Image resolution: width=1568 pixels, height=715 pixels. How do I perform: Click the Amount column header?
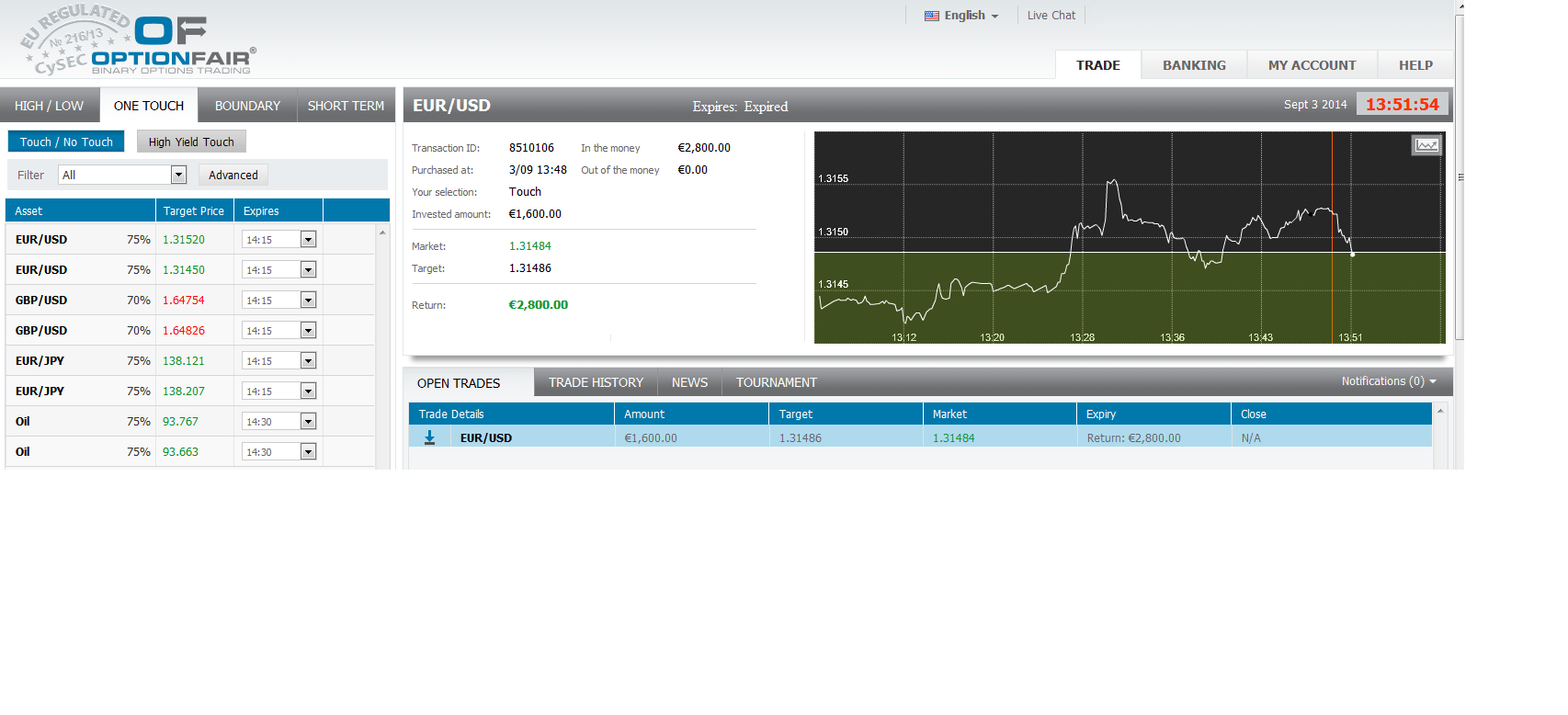click(x=691, y=414)
